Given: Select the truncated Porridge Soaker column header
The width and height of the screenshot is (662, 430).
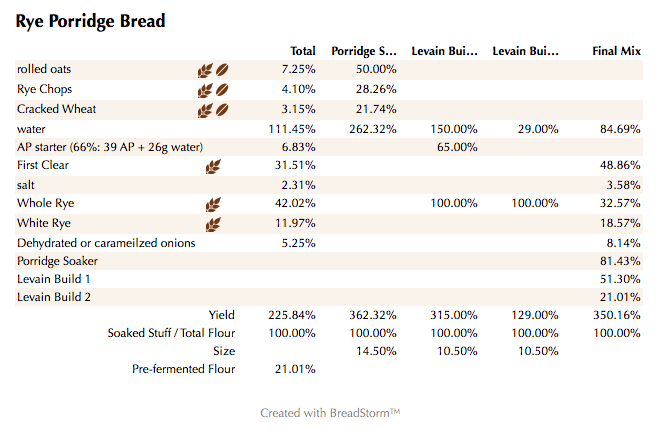Looking at the screenshot, I should (364, 51).
